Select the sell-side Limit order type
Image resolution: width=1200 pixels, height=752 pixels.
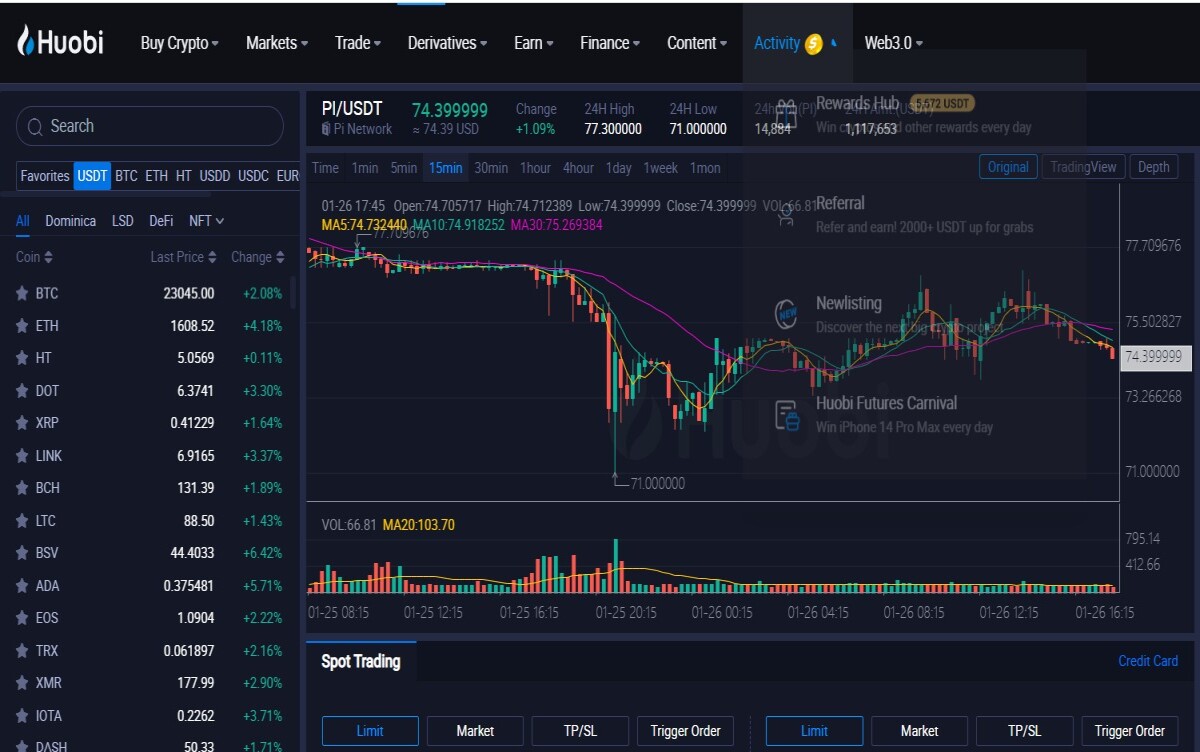click(814, 731)
